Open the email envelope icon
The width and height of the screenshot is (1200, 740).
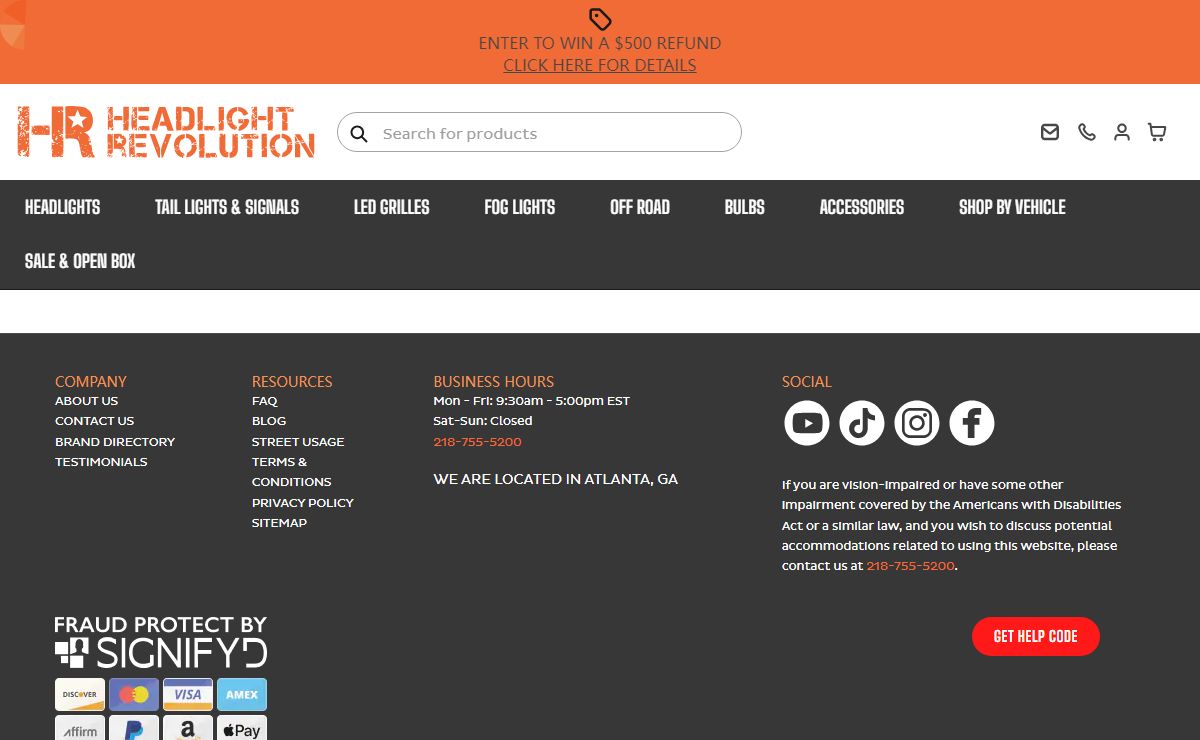[1050, 132]
